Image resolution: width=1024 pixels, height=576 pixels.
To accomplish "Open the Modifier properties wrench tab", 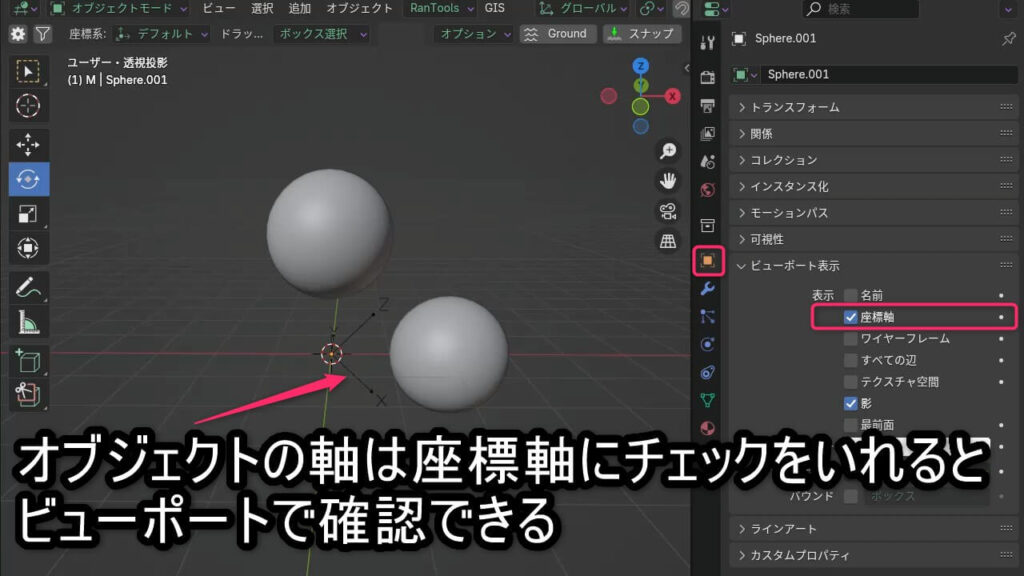I will [708, 289].
